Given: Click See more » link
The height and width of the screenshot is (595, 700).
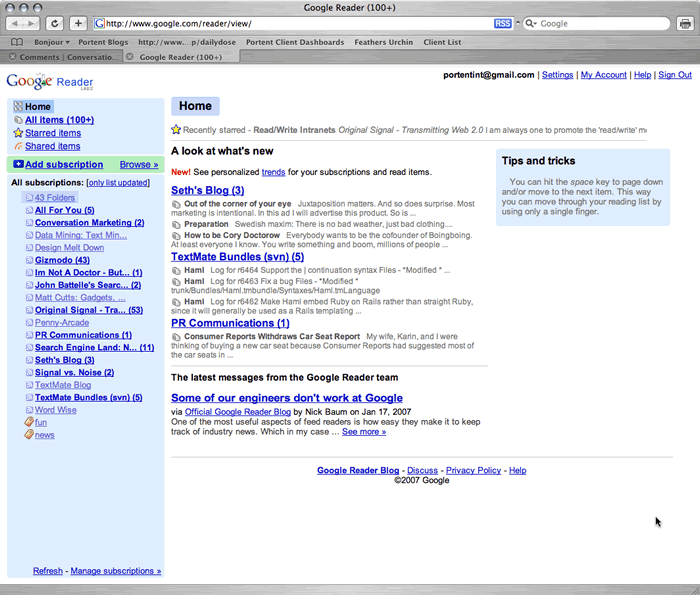Looking at the screenshot, I should click(364, 432).
